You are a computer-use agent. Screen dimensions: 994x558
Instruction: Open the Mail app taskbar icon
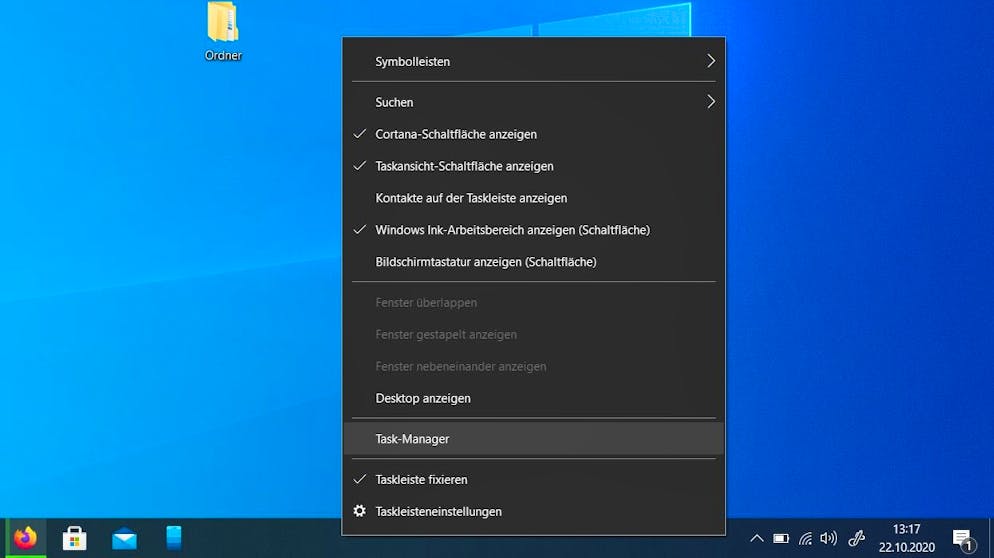click(124, 538)
